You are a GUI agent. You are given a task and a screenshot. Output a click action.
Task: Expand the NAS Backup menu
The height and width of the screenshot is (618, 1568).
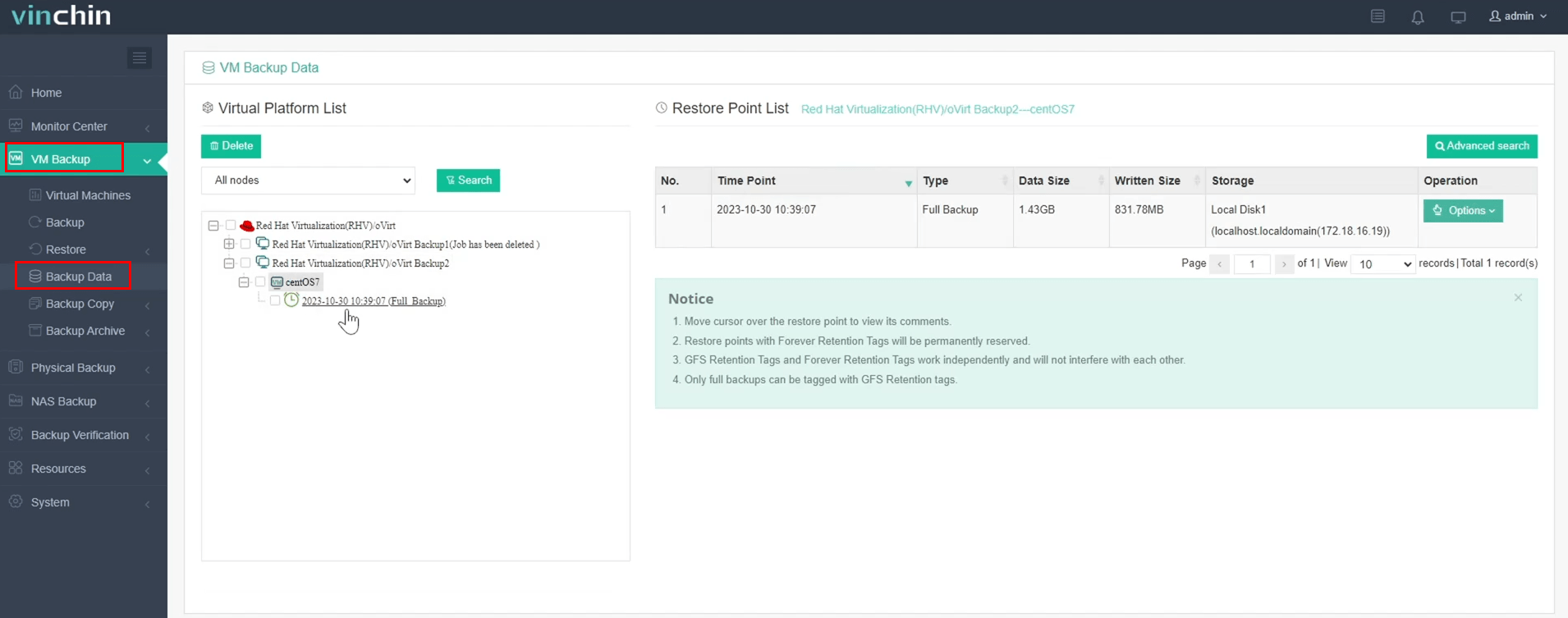[84, 401]
